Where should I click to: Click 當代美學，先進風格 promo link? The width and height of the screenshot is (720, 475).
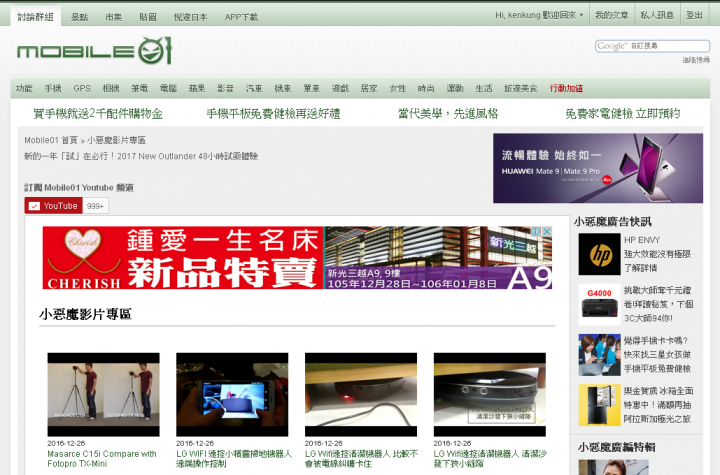[x=448, y=113]
